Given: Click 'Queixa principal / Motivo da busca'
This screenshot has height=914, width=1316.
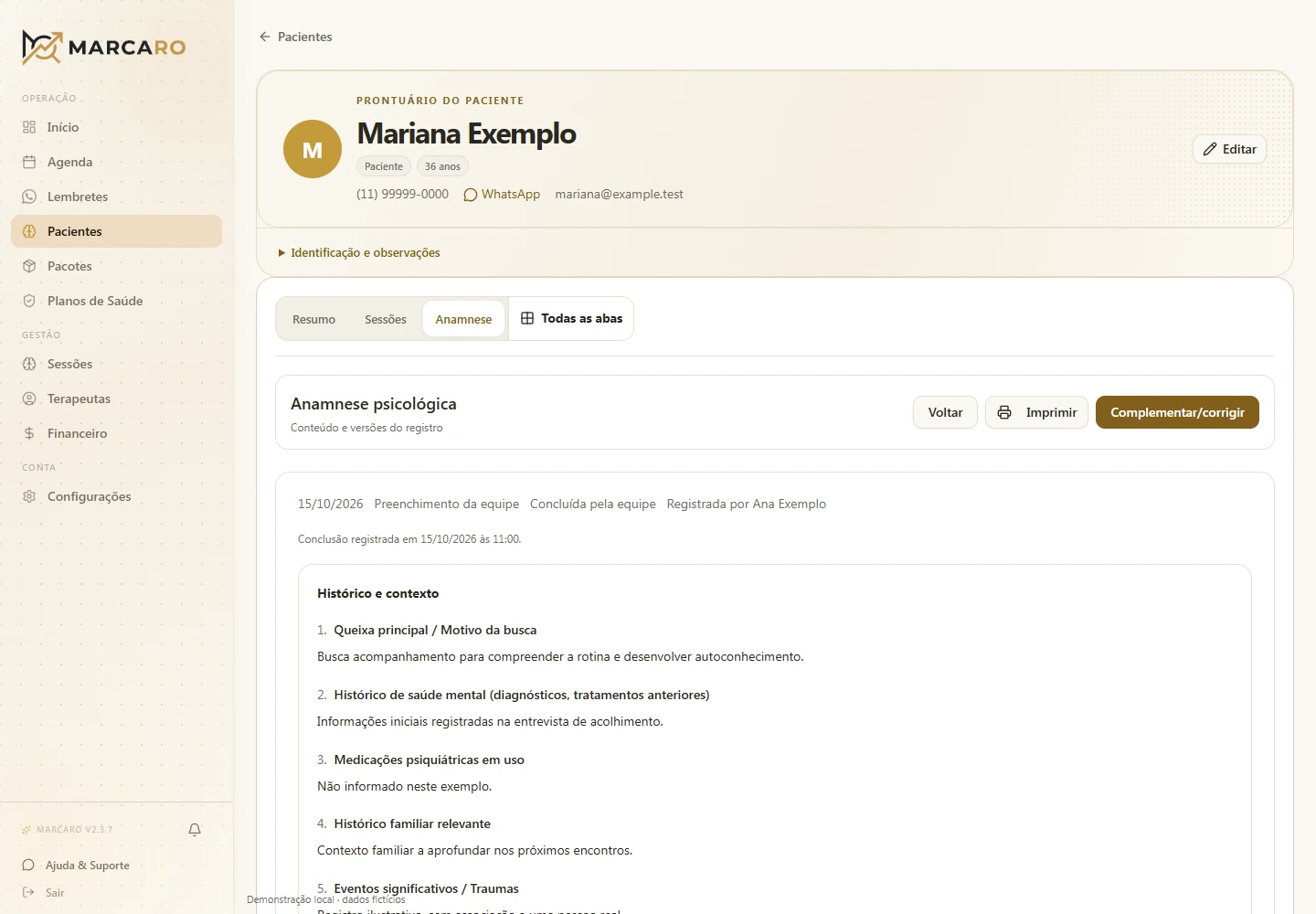Looking at the screenshot, I should pyautogui.click(x=435, y=630).
